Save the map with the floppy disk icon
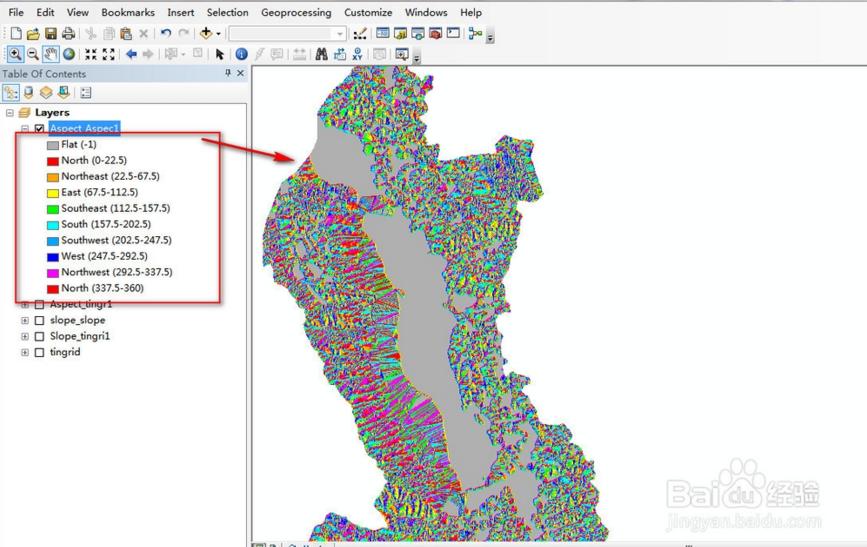The width and height of the screenshot is (867, 547). click(x=51, y=34)
